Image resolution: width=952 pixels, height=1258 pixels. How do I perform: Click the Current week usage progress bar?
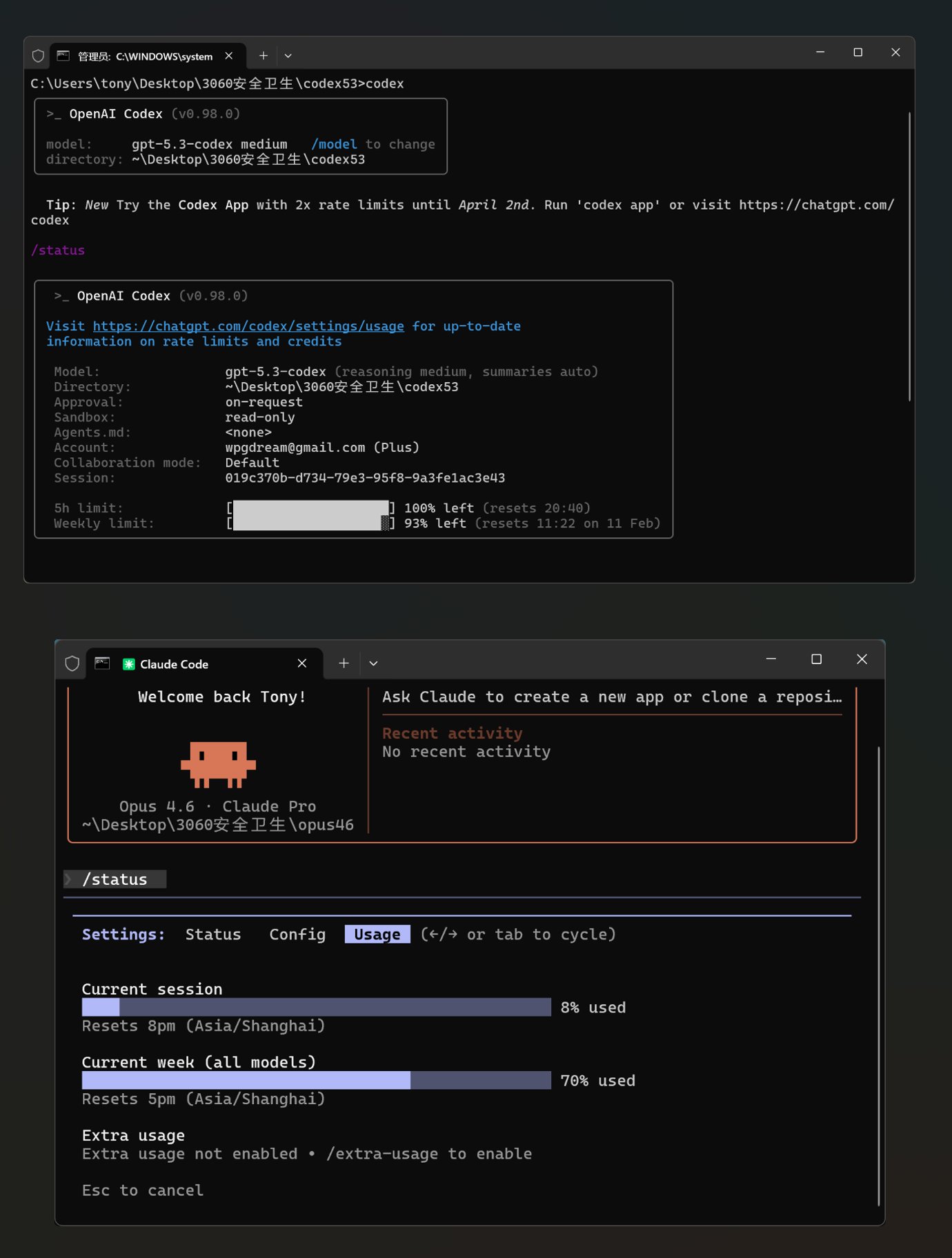316,1081
